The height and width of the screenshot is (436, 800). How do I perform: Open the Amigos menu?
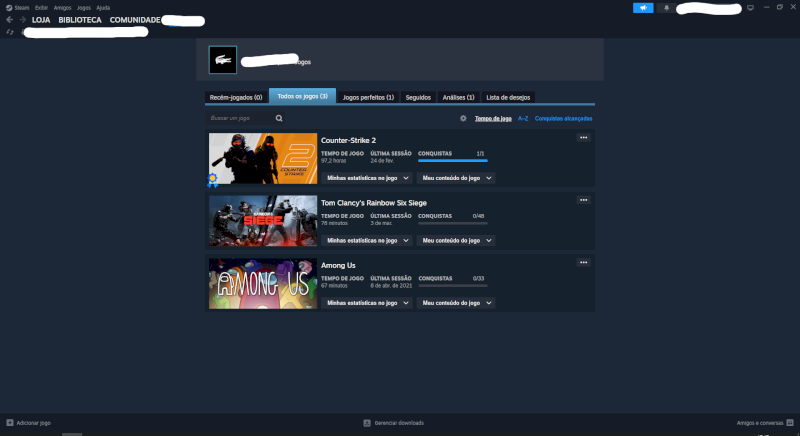pyautogui.click(x=62, y=8)
